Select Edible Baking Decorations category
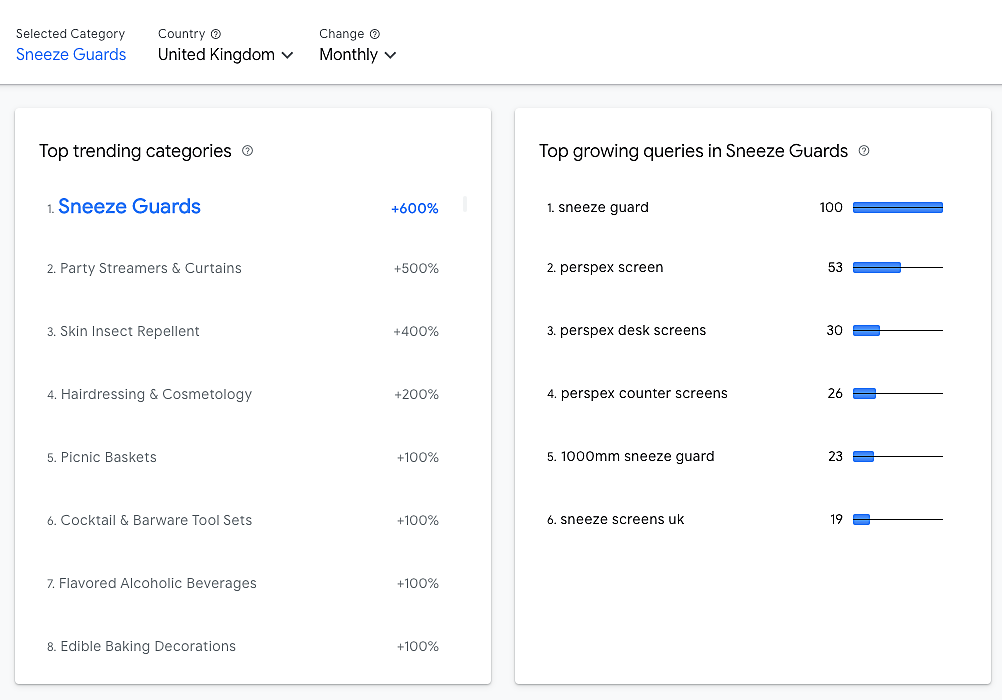 148,646
